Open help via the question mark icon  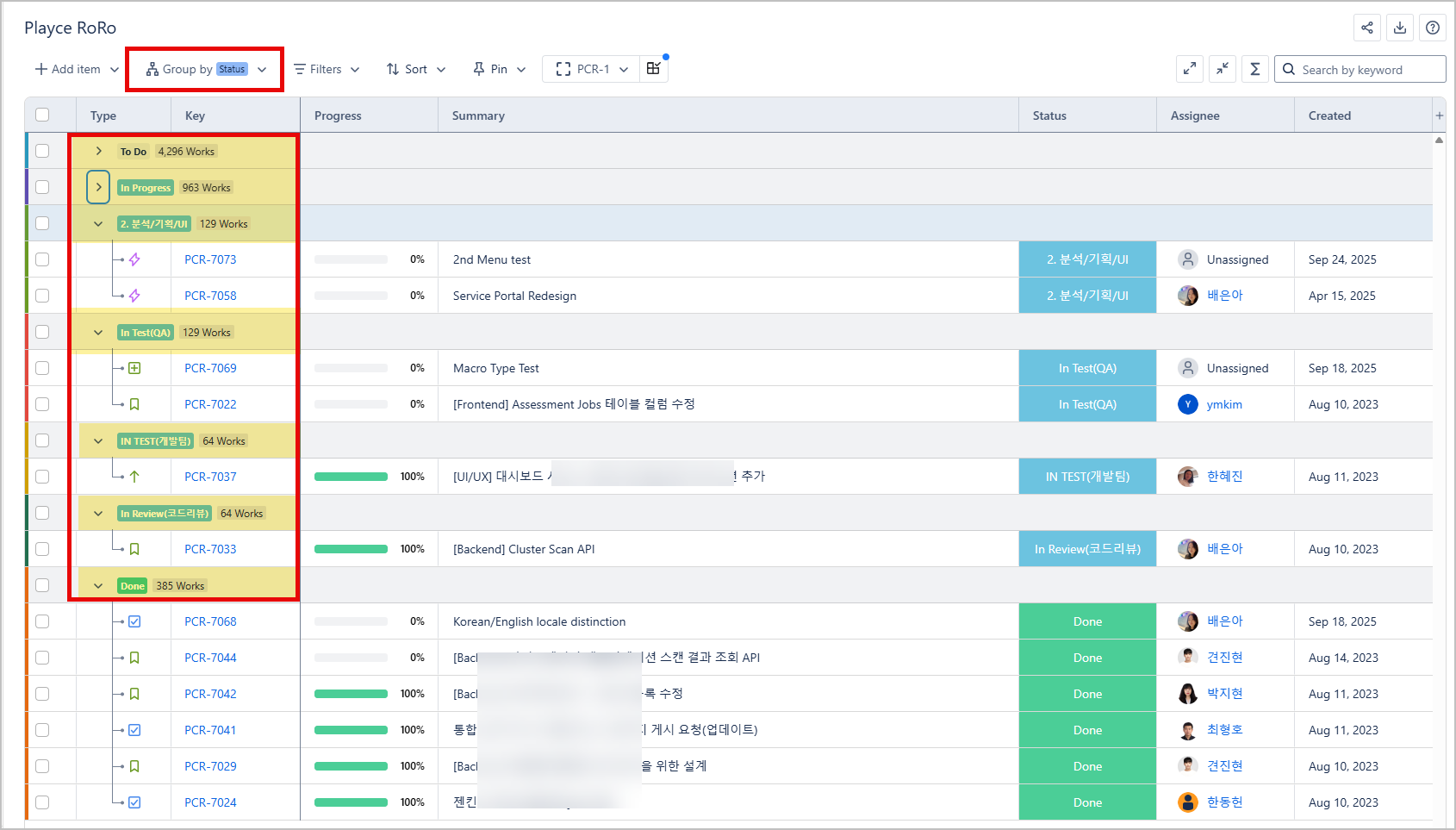1433,27
